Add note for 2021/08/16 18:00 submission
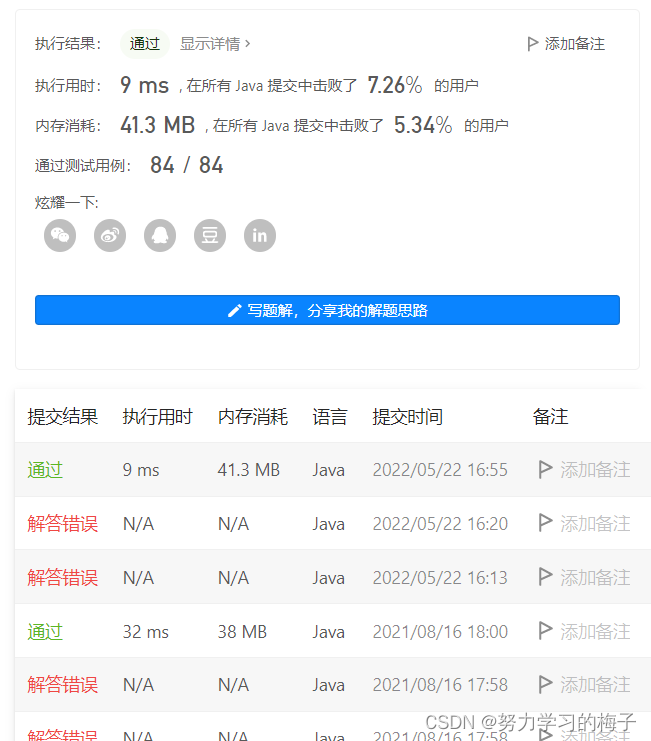This screenshot has width=651, height=741. tap(595, 631)
